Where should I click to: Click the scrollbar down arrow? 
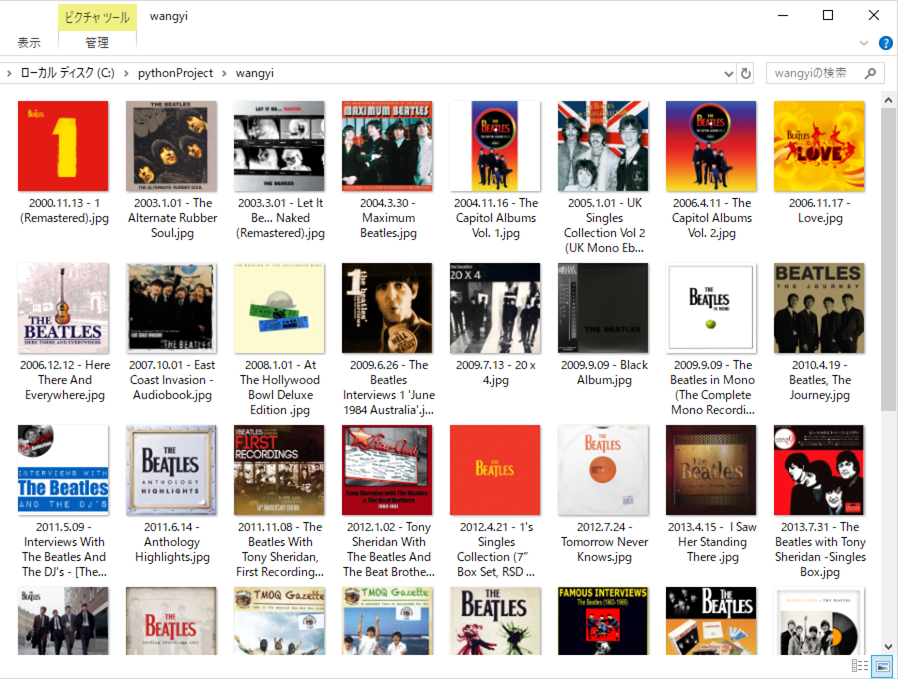(x=888, y=647)
